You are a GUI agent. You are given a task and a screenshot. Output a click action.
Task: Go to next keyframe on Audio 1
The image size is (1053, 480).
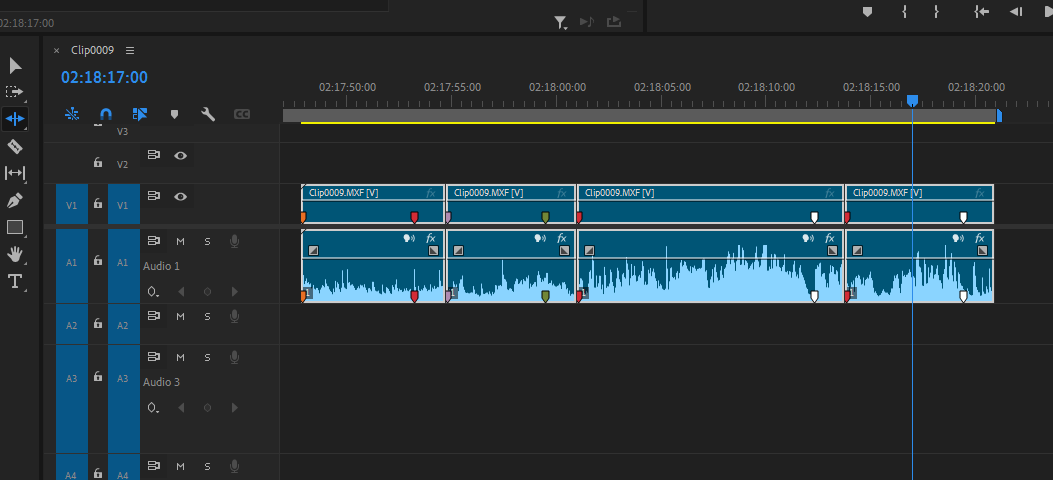234,292
